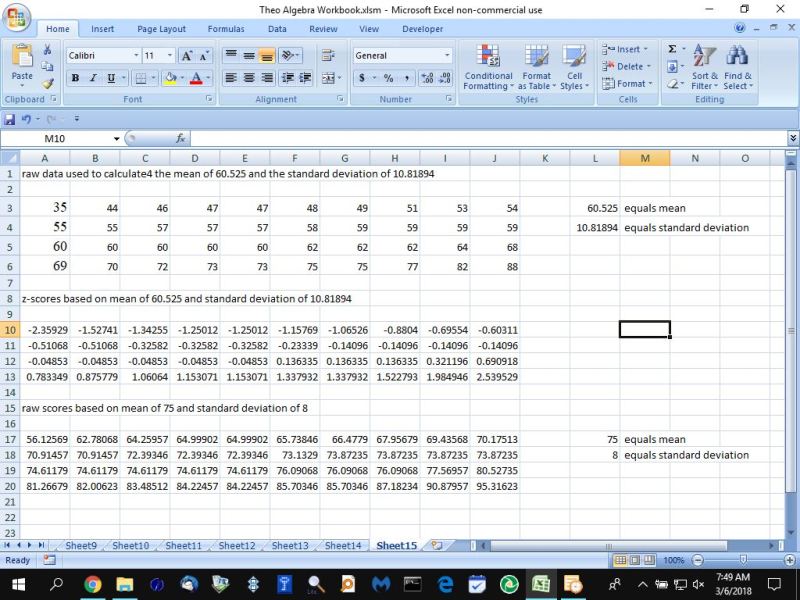Open the Page Layout ribbon tab
The image size is (800, 600).
tap(161, 29)
